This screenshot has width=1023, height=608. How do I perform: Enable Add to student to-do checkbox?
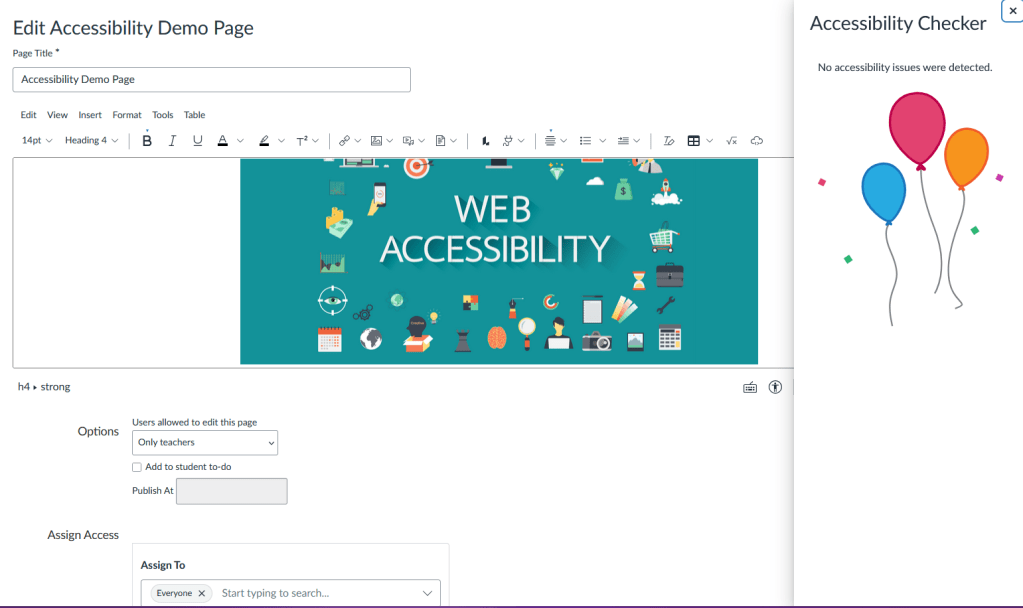click(137, 467)
